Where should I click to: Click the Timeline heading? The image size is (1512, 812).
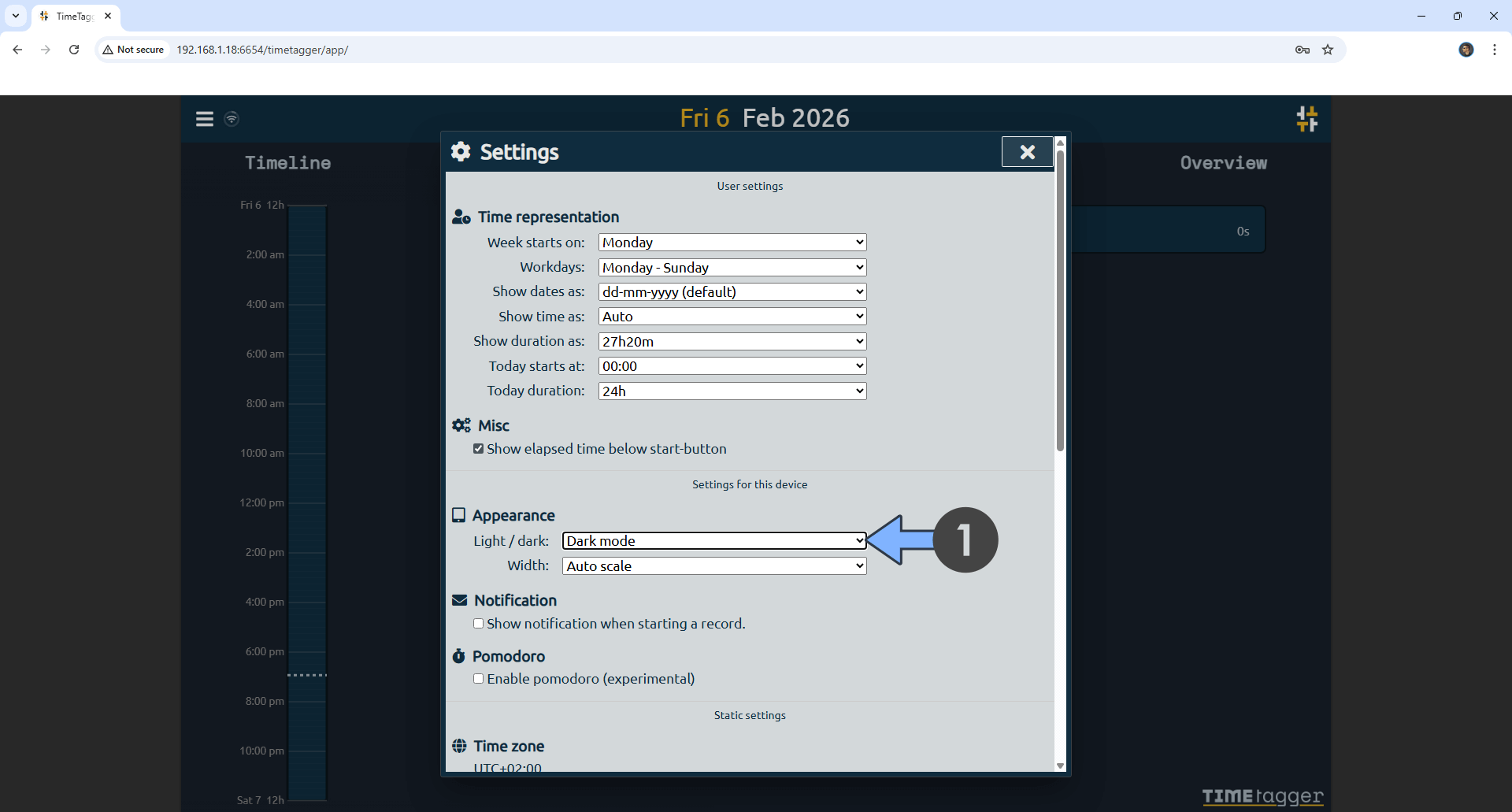pyautogui.click(x=287, y=163)
